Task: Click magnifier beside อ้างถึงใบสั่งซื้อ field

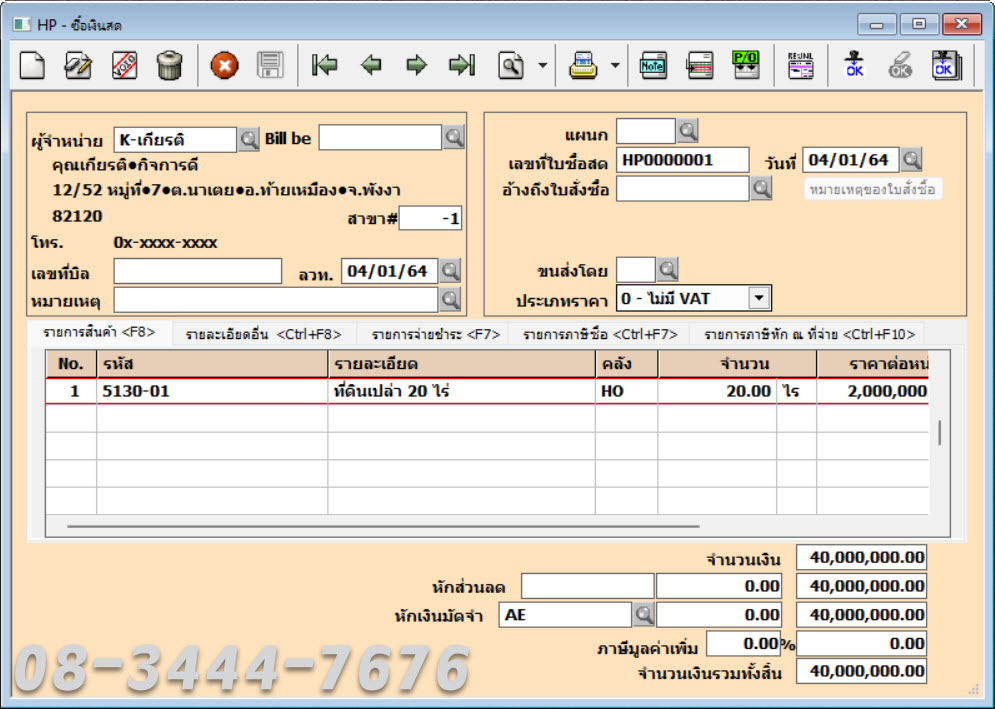Action: point(761,189)
